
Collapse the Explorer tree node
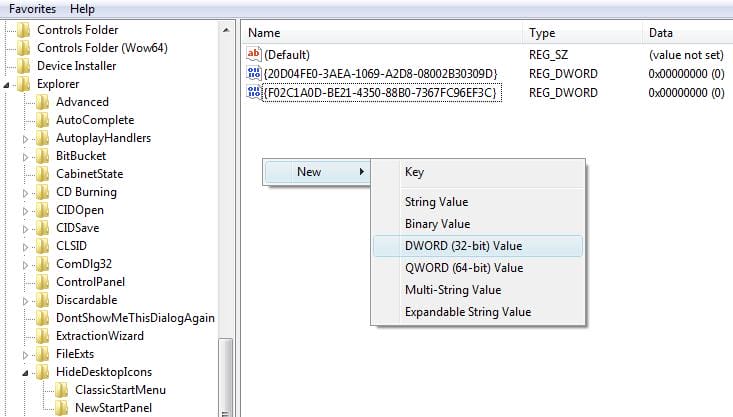pos(8,84)
